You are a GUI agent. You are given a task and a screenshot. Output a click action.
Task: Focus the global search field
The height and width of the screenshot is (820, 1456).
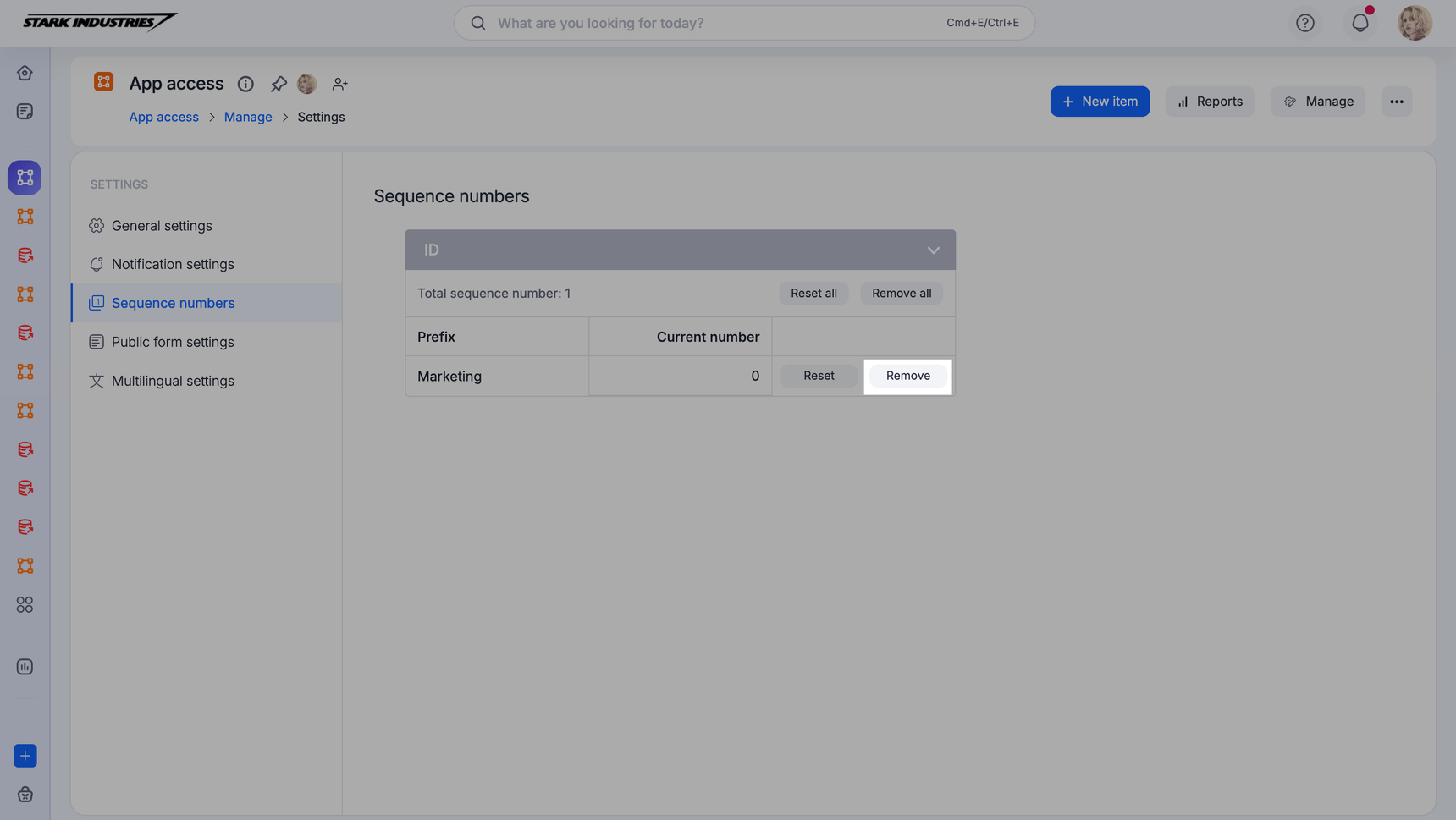point(720,23)
